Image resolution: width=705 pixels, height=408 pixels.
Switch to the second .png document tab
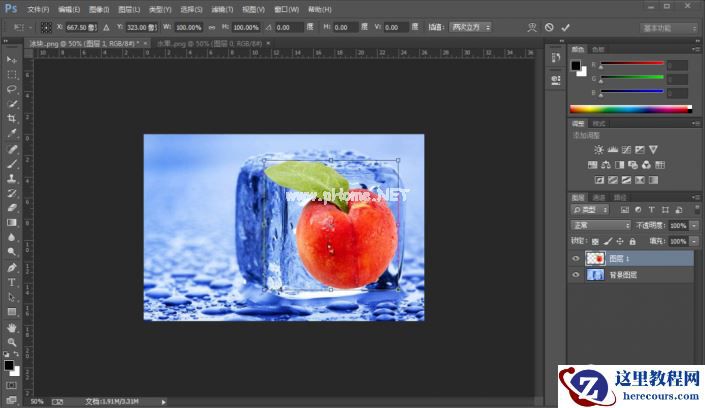click(210, 44)
